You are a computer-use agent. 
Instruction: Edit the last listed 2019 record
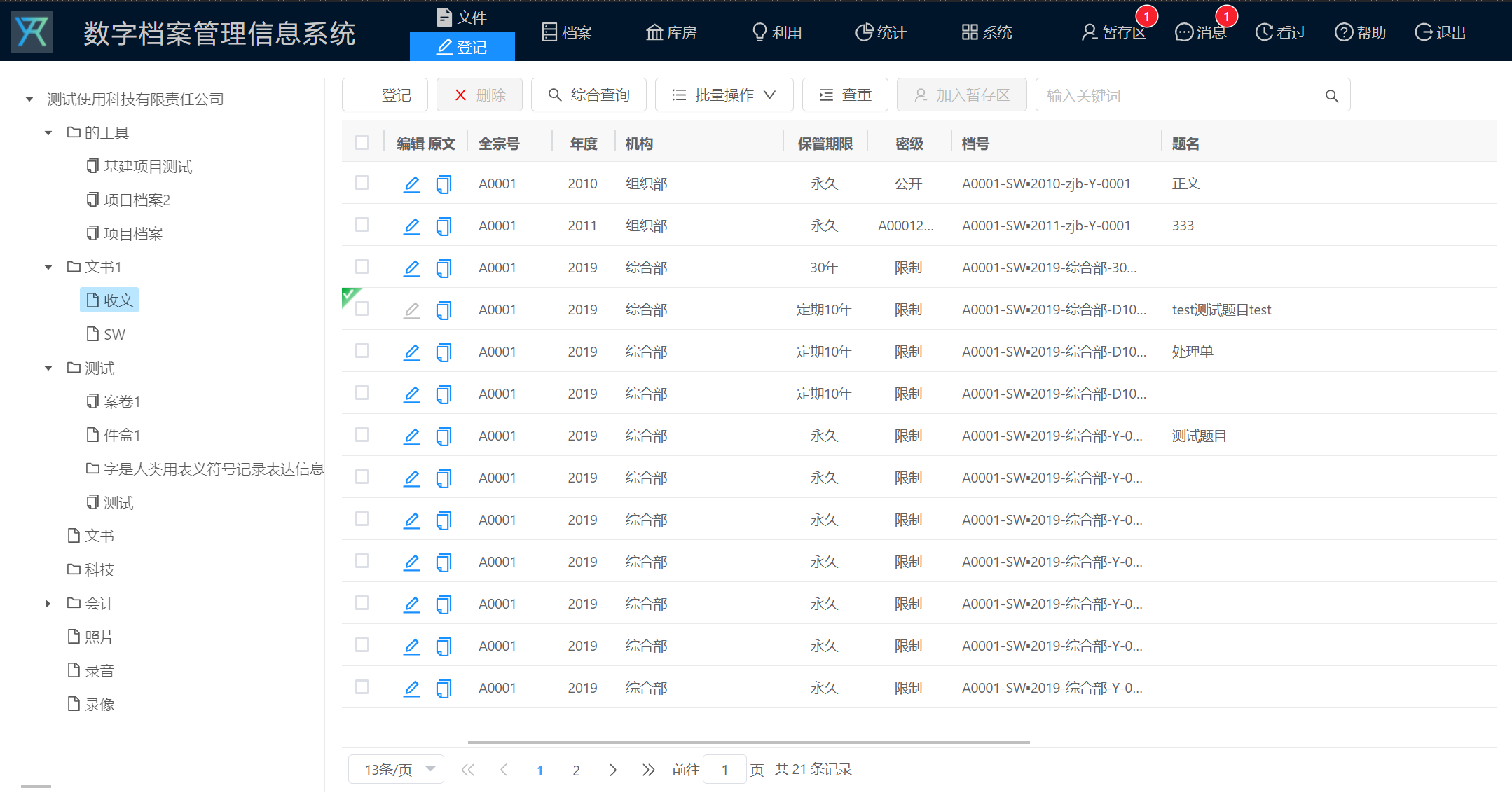[x=412, y=689]
